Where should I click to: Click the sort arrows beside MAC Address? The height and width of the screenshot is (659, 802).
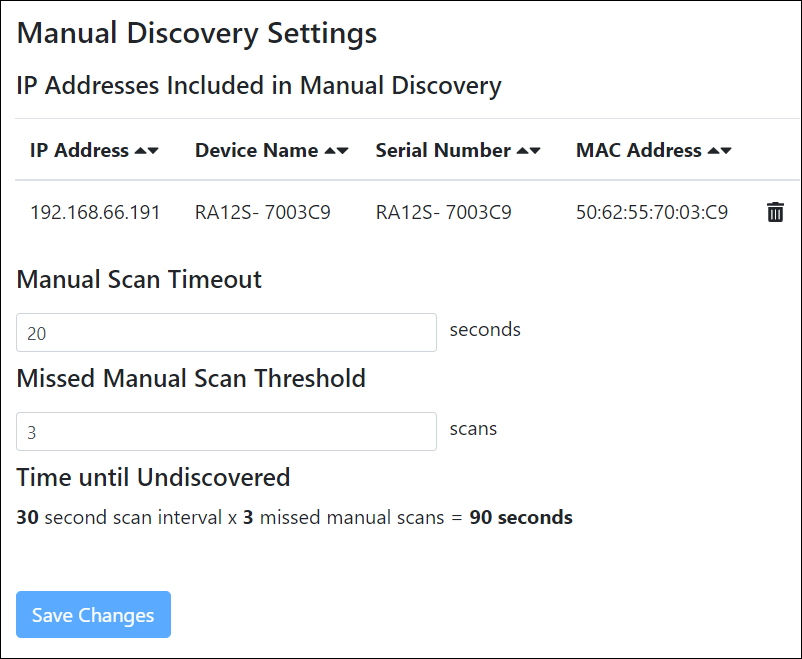719,151
